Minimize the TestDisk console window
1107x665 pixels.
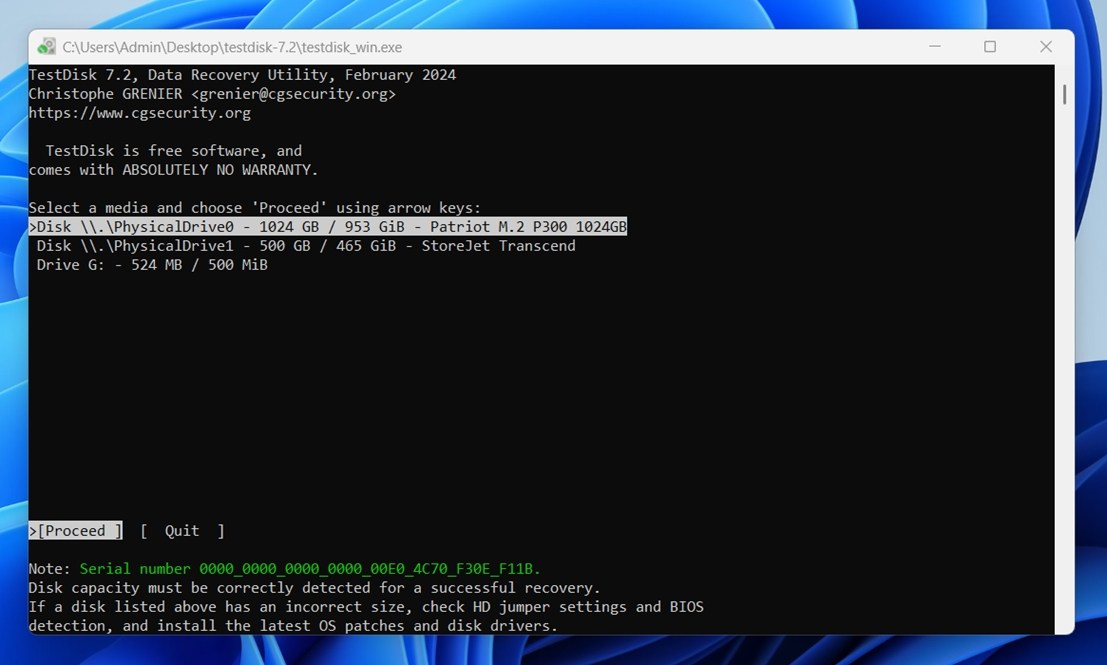(934, 47)
